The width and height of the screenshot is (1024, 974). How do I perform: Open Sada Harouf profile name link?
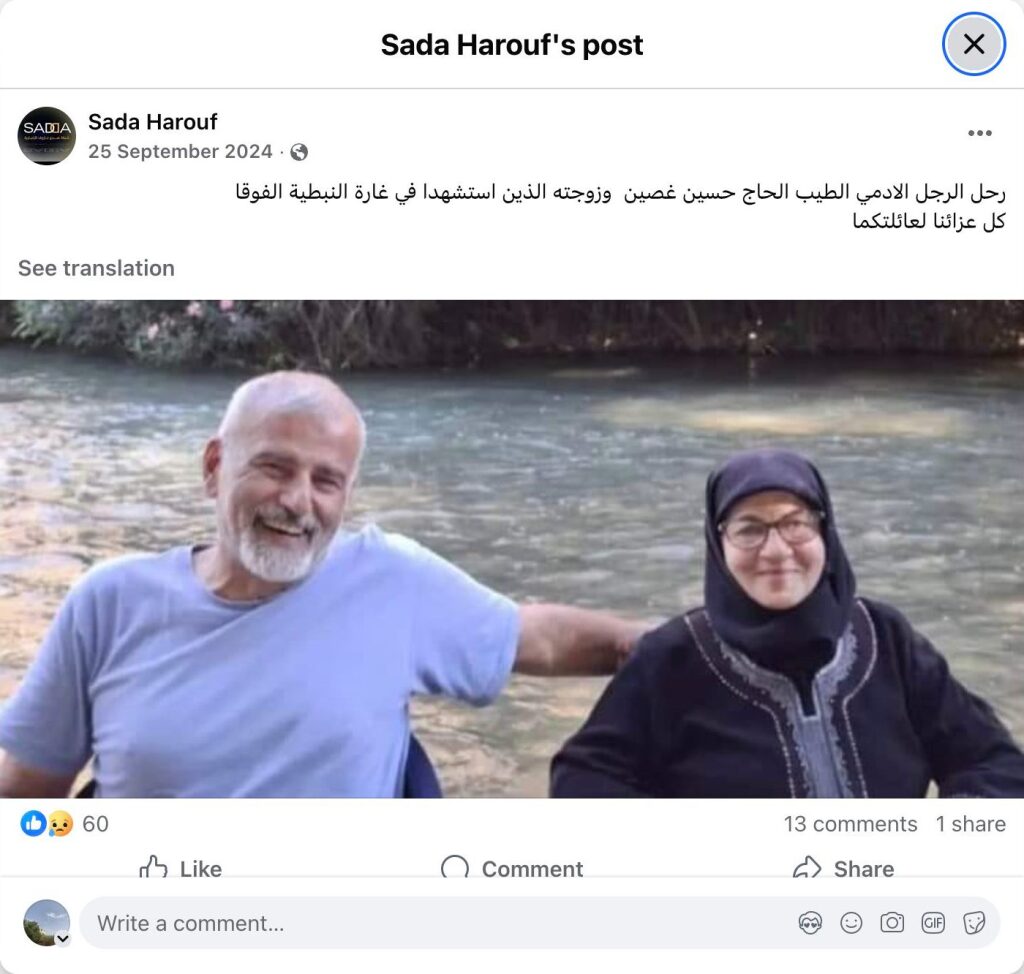pyautogui.click(x=153, y=122)
